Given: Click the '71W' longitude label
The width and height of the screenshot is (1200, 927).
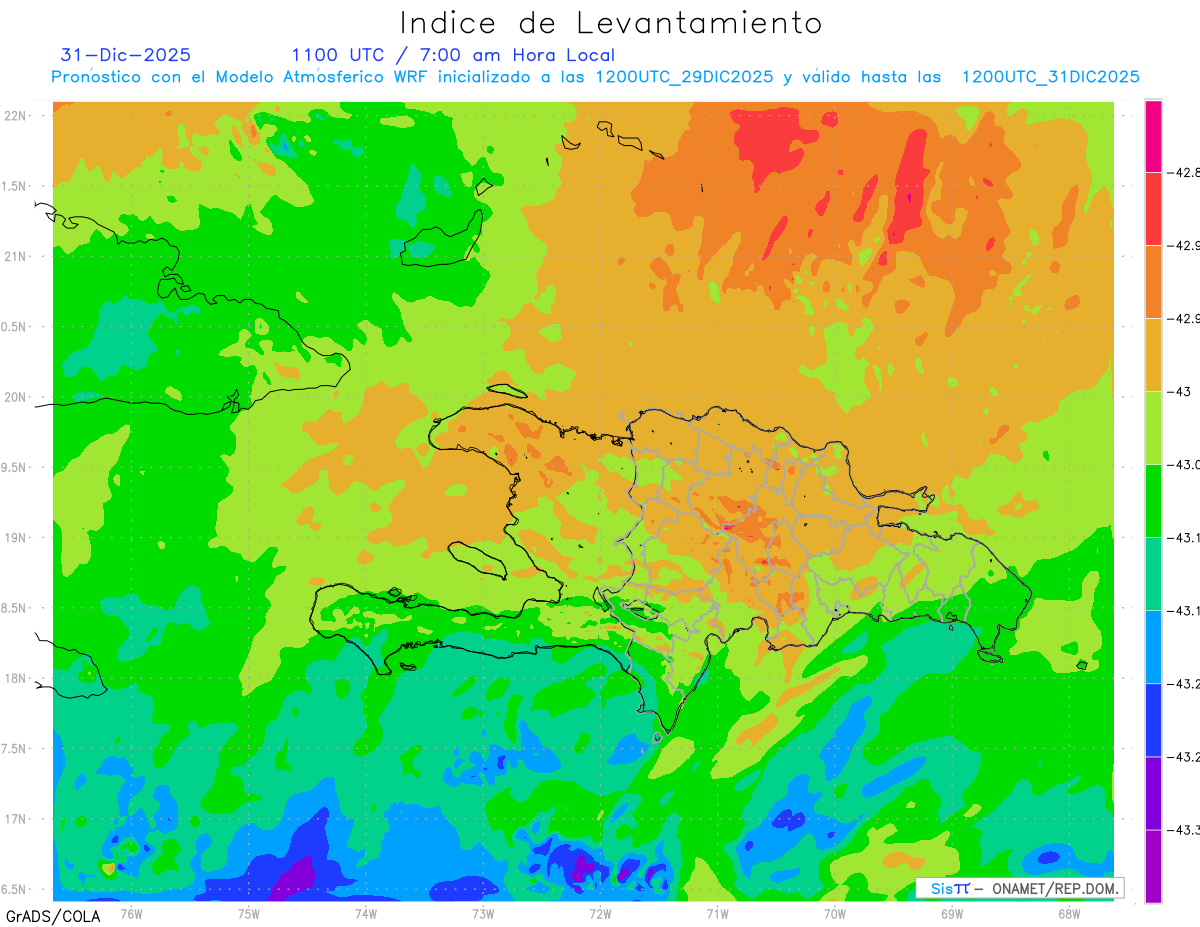Looking at the screenshot, I should pos(717,913).
